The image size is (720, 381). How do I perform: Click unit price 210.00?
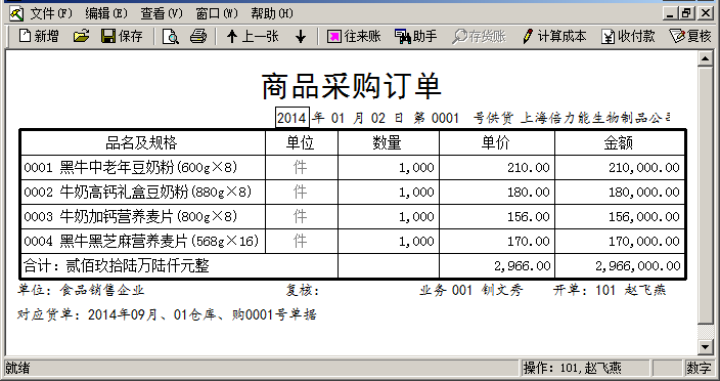pyautogui.click(x=497, y=167)
